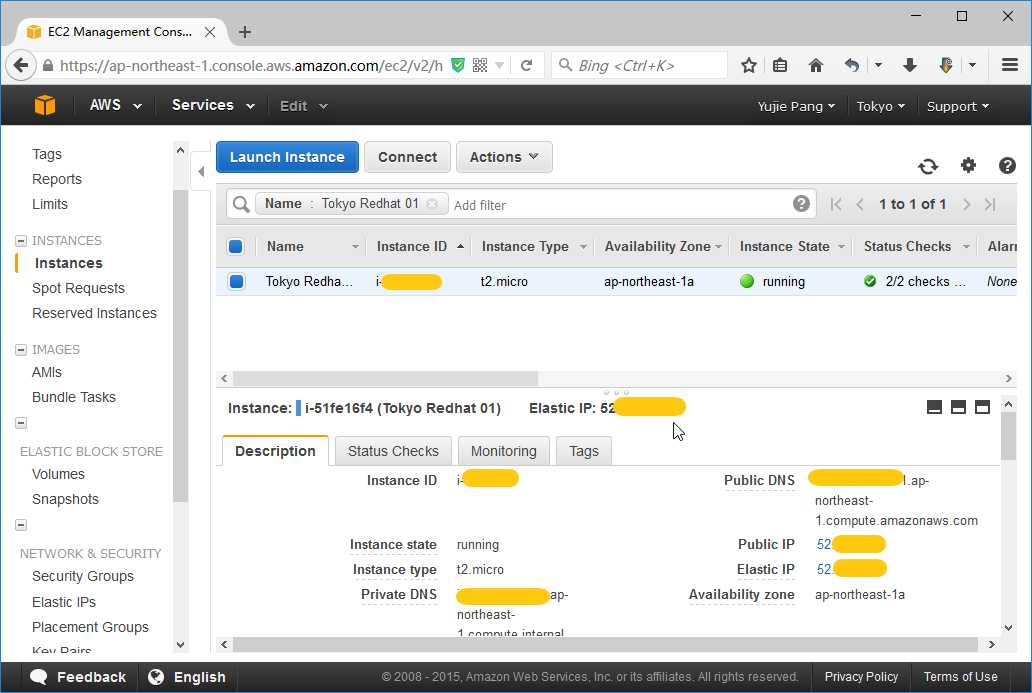1032x693 pixels.
Task: Open the browser downloads arrow
Action: pyautogui.click(x=910, y=65)
